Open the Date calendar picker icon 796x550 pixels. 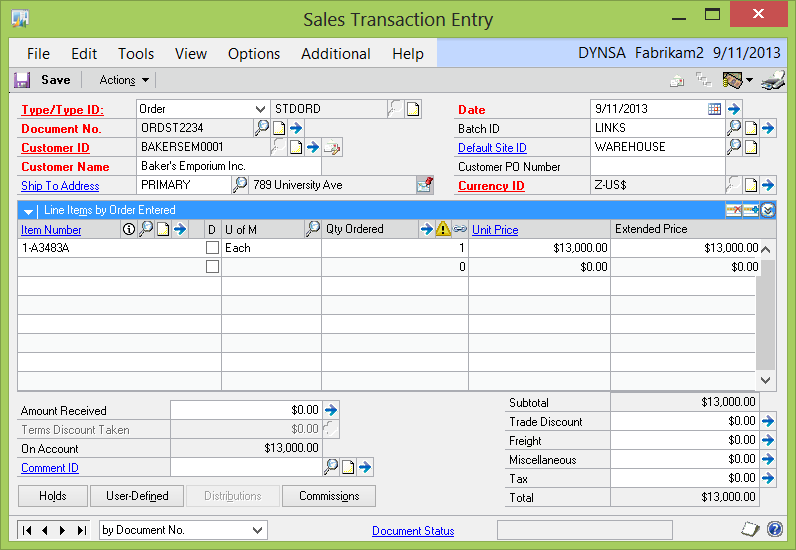pyautogui.click(x=715, y=109)
